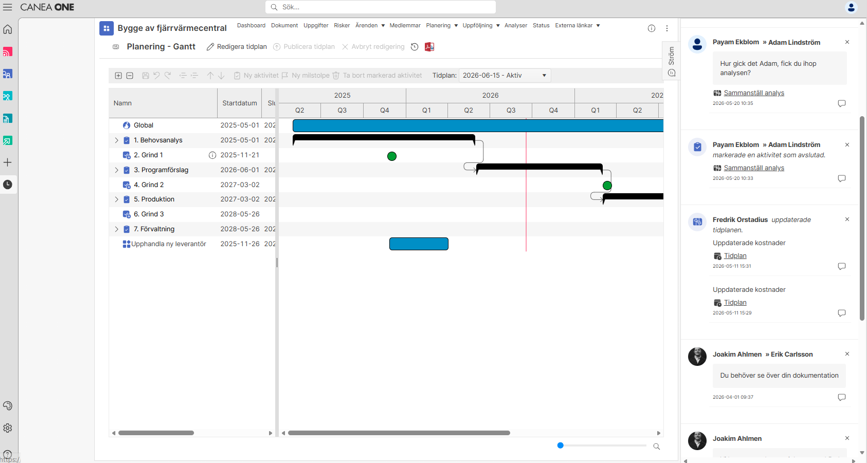Open the Status tab
The width and height of the screenshot is (867, 463).
[x=541, y=25]
